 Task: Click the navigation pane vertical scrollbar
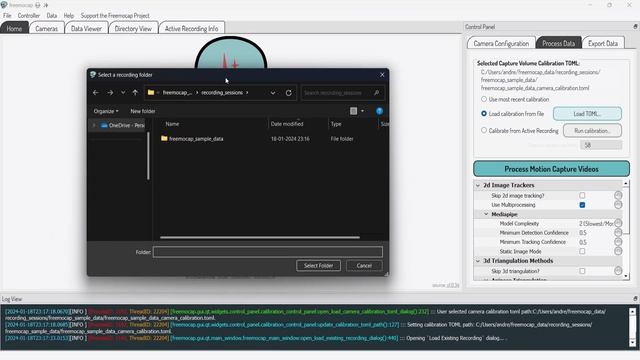point(148,156)
